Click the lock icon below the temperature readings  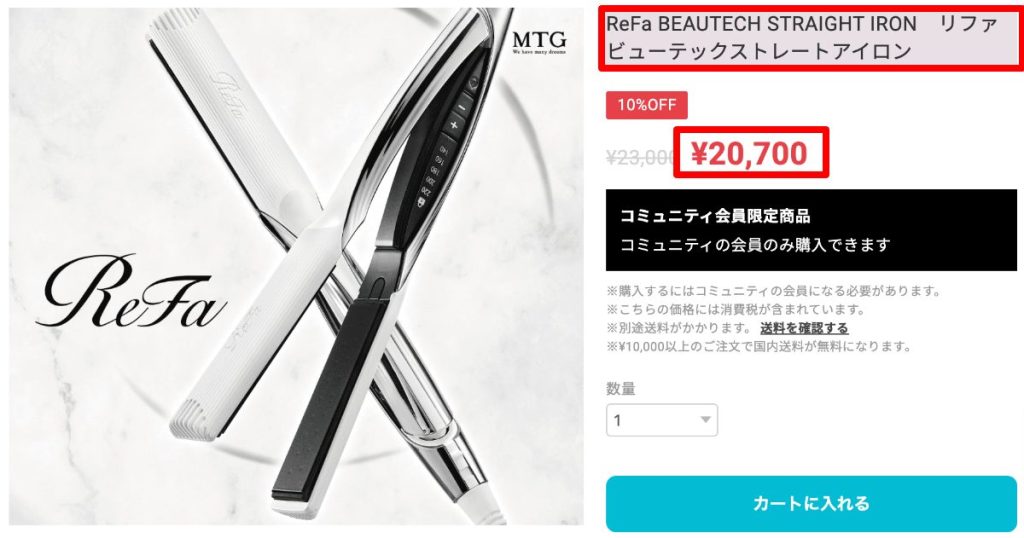click(x=421, y=203)
